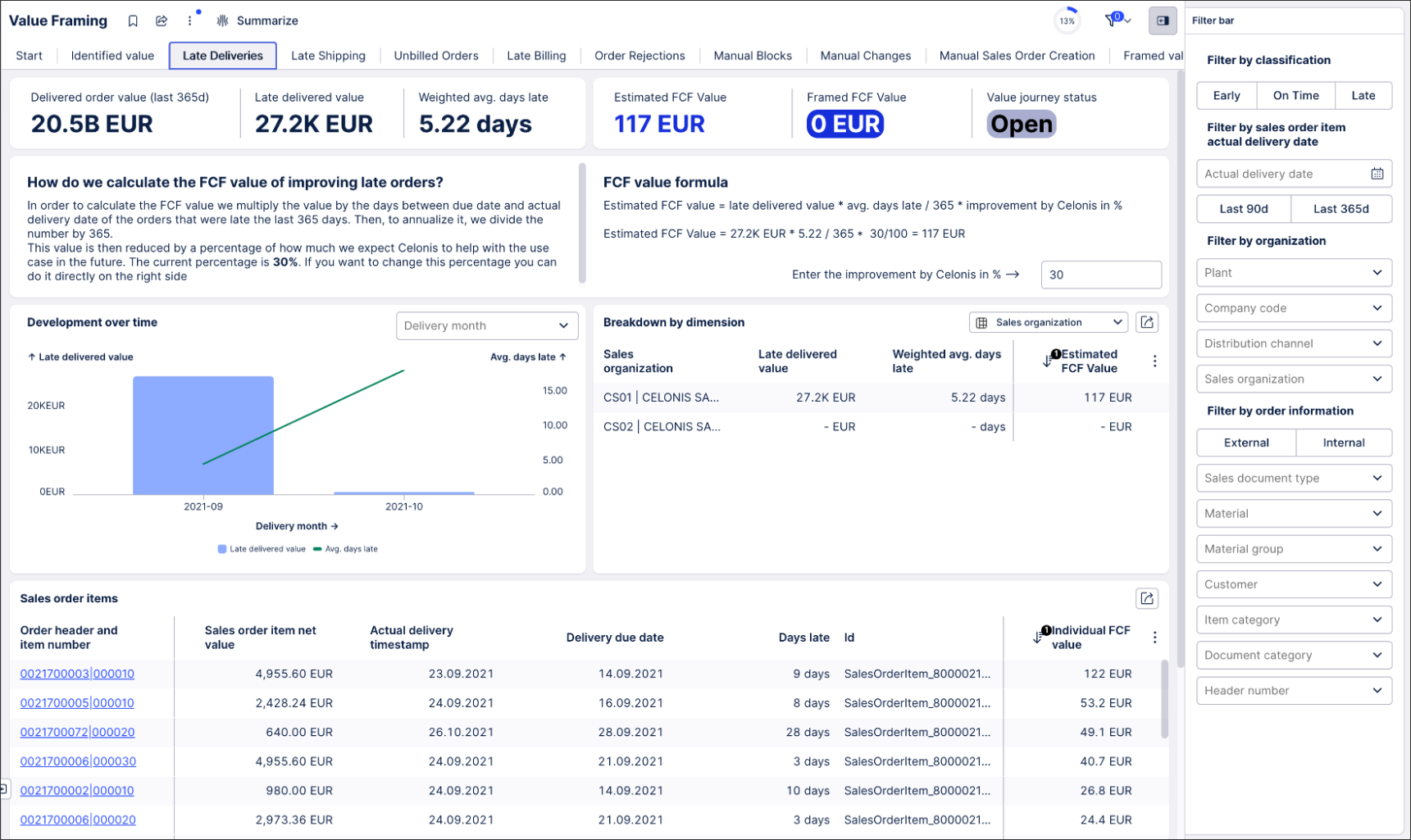
Task: Open order link 0021700005|000010
Action: (x=77, y=703)
